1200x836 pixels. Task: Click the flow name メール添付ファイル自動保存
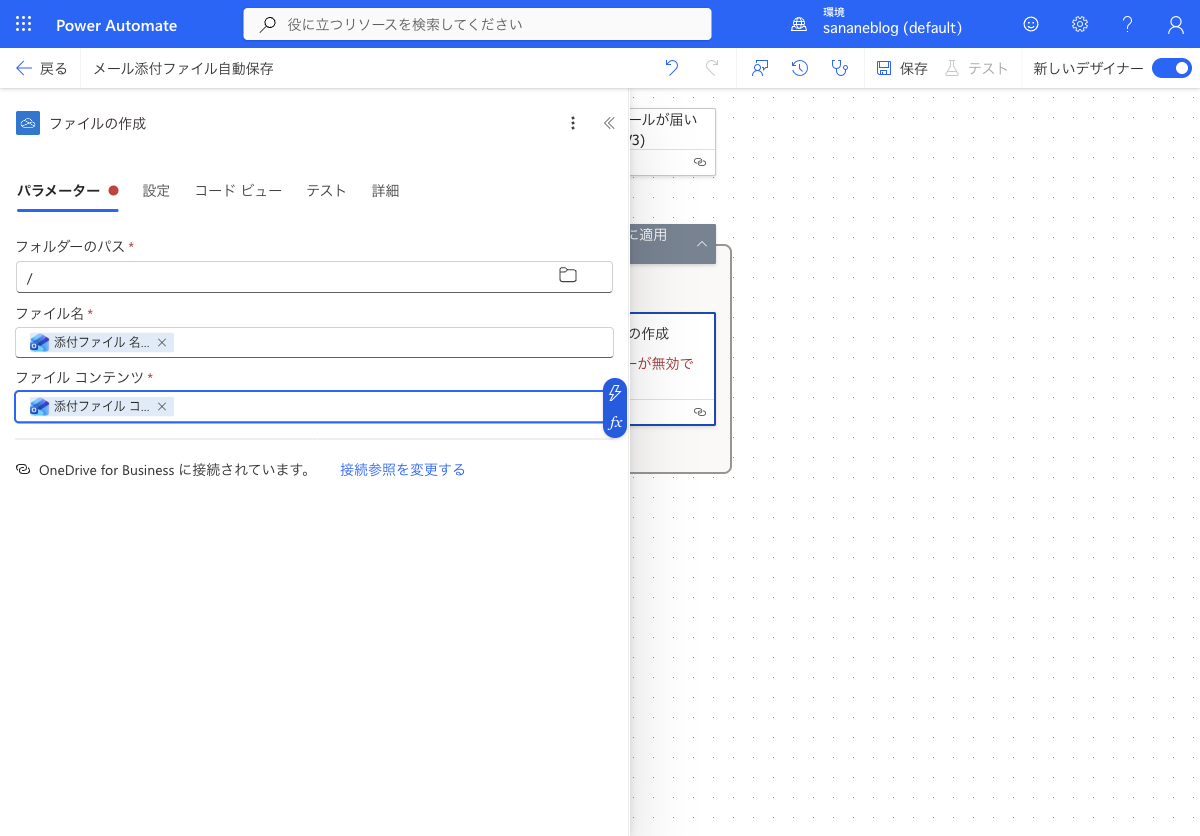[x=183, y=68]
